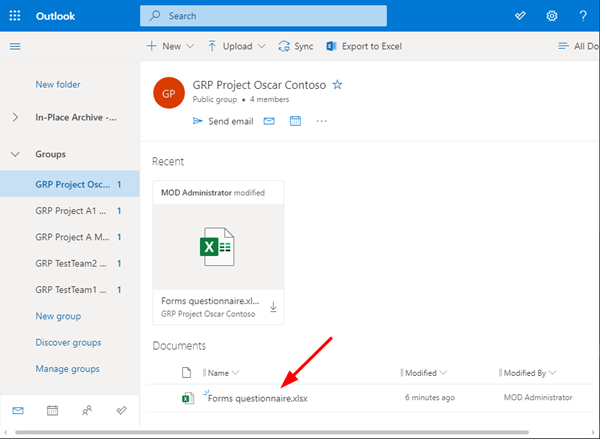The image size is (600, 439).
Task: Click 'MOD Administrator' in Modified By column
Action: point(538,398)
